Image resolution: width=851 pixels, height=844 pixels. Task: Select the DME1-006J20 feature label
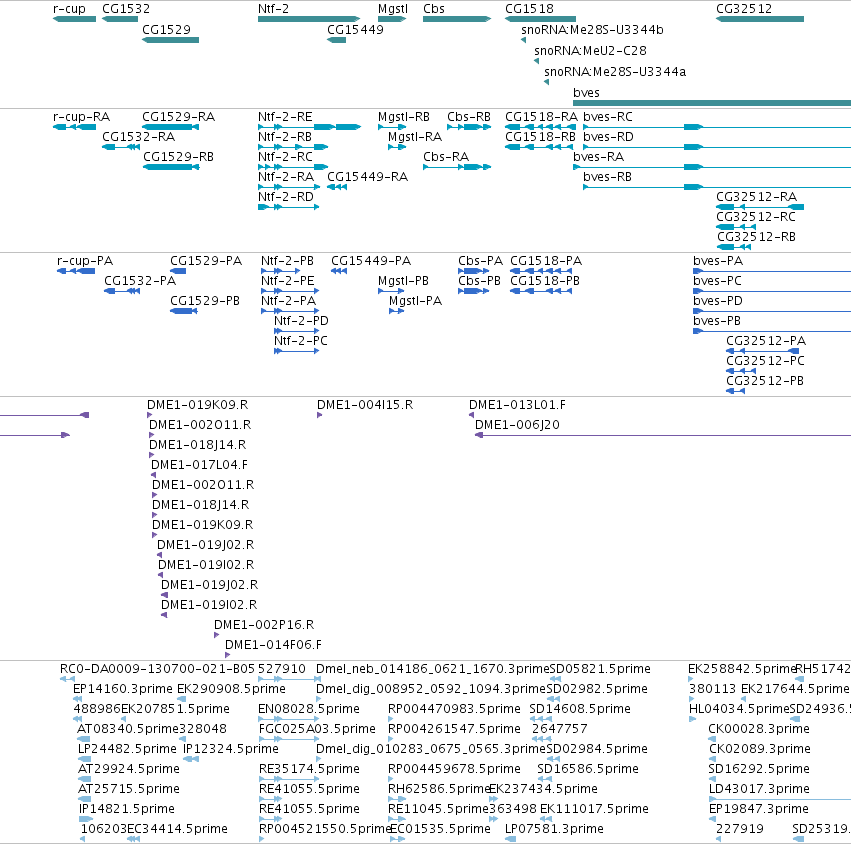tap(517, 425)
